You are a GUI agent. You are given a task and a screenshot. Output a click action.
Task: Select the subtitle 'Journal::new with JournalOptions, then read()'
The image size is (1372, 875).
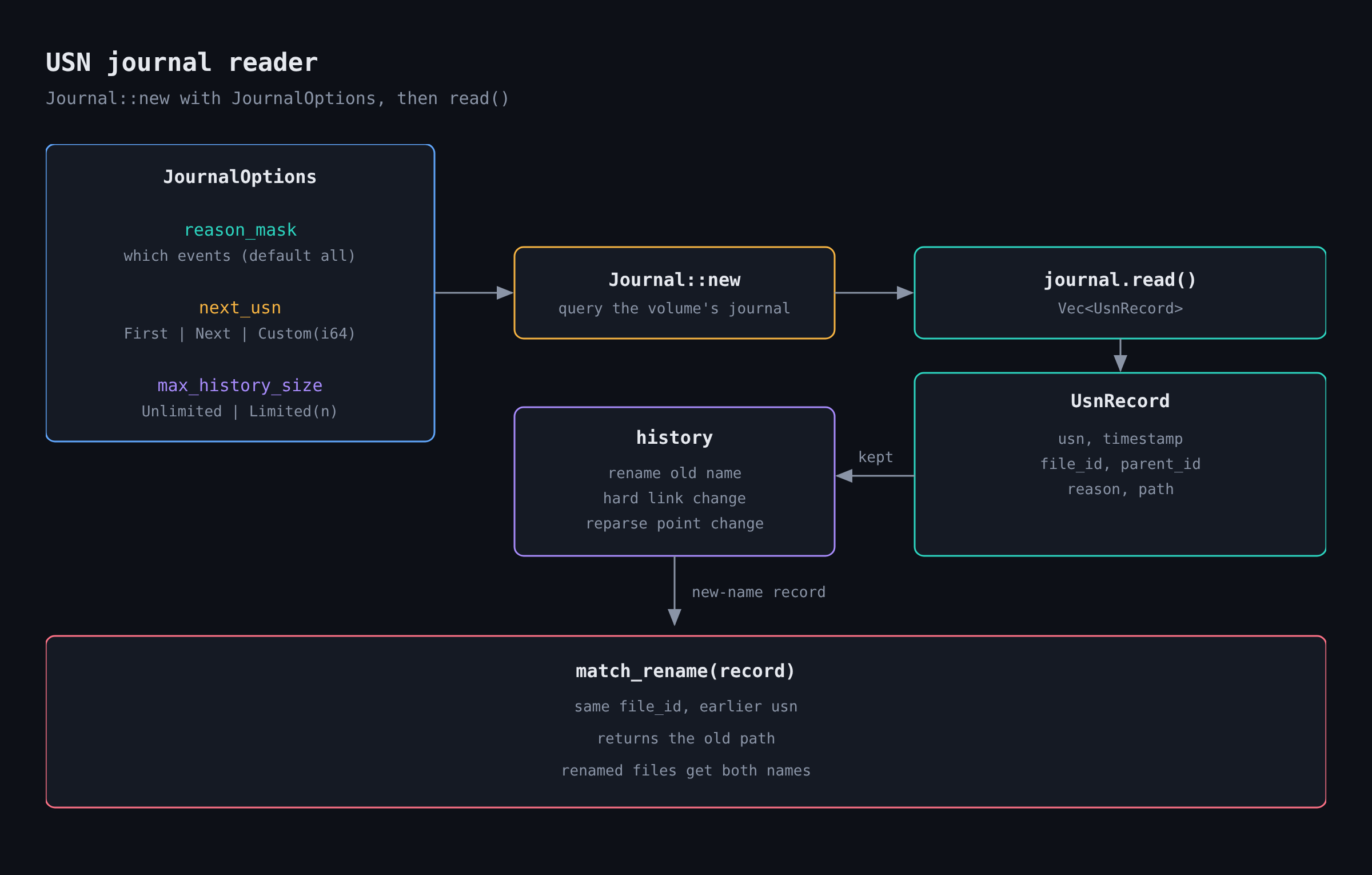277,98
